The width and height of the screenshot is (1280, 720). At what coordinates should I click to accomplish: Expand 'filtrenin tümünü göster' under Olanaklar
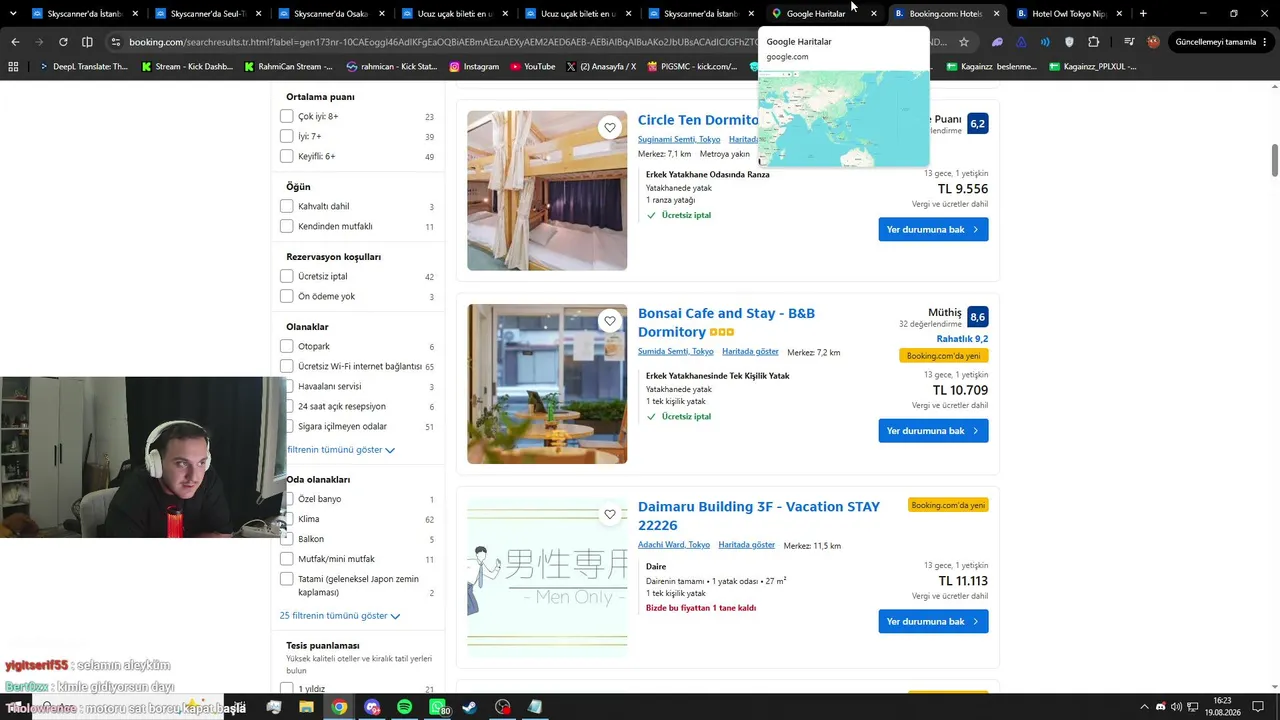click(341, 450)
